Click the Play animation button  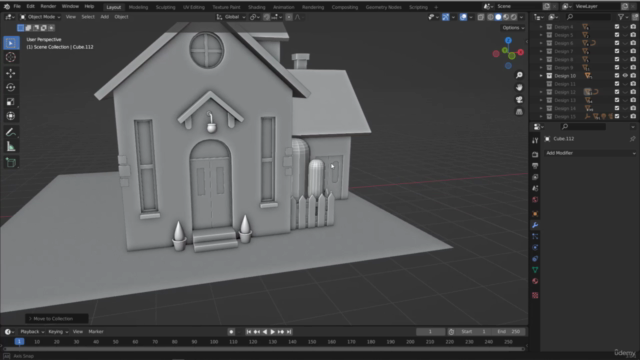click(273, 332)
